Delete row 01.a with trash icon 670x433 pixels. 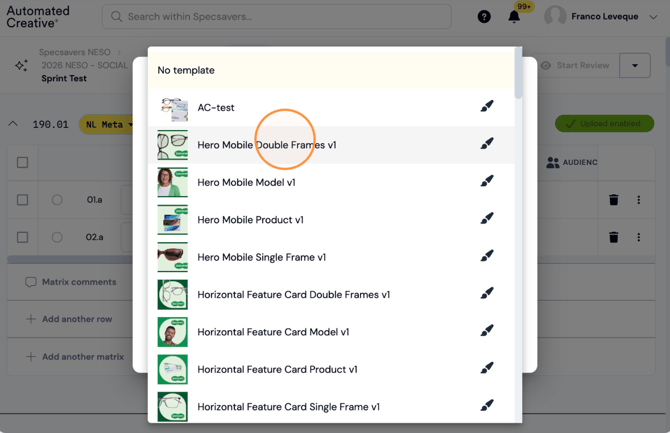tap(614, 200)
